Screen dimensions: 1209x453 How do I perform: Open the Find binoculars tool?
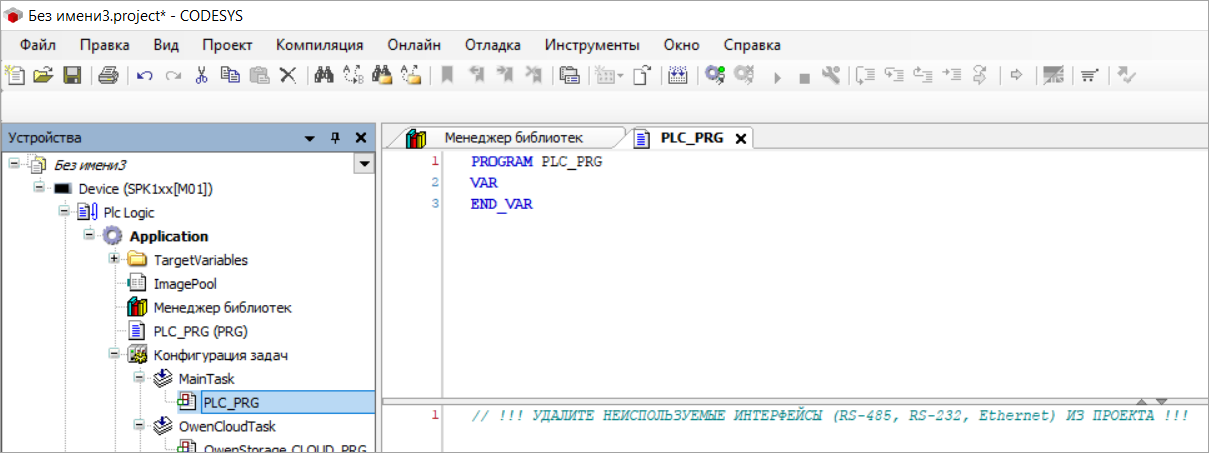pos(323,75)
